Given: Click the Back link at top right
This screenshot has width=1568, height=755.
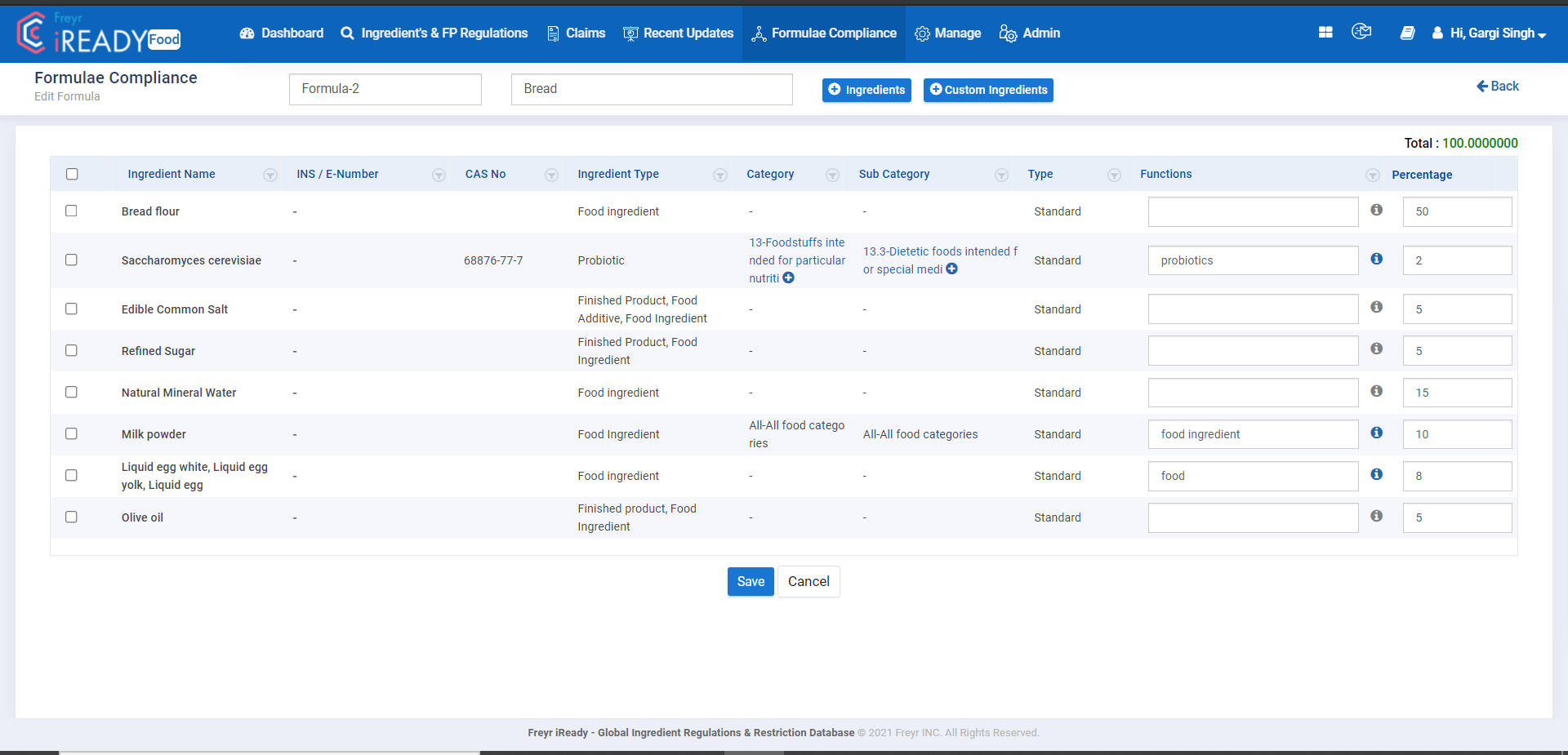Looking at the screenshot, I should [x=1497, y=86].
